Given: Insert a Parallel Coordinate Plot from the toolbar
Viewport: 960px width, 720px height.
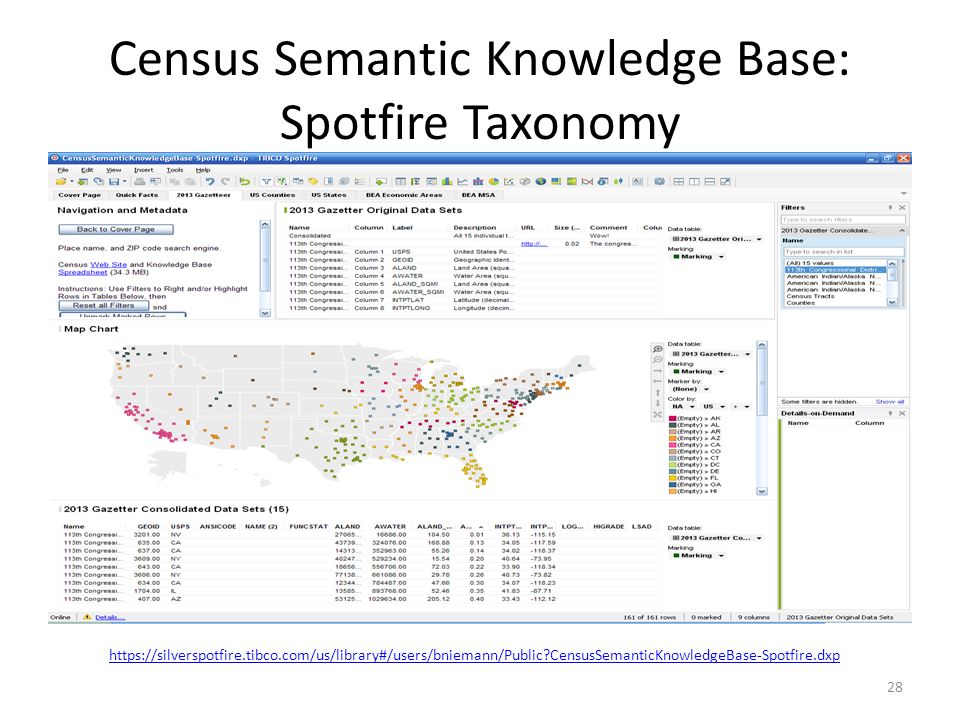Looking at the screenshot, I should click(x=587, y=181).
